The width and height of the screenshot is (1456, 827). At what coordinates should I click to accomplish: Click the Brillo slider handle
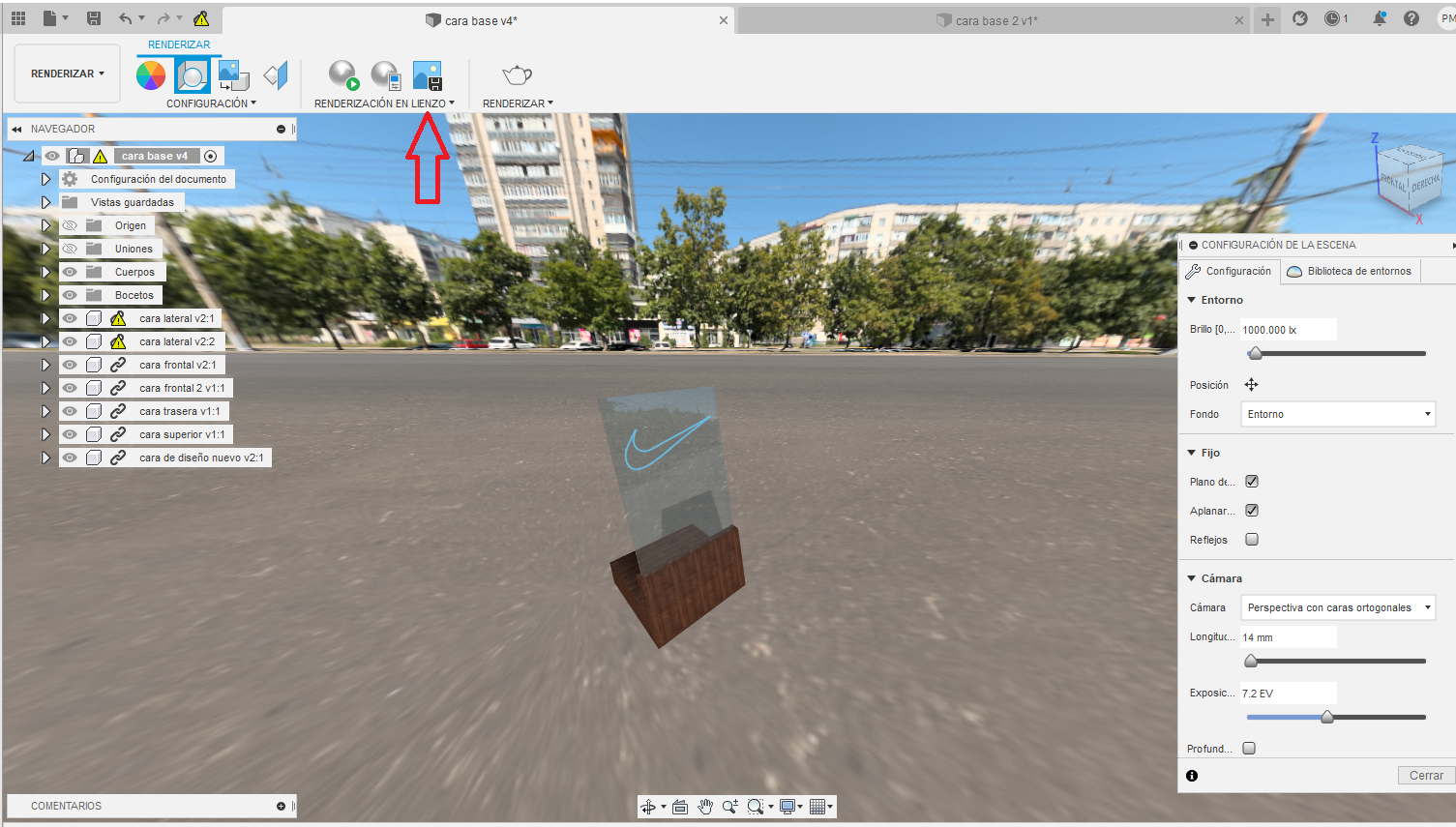[1255, 353]
